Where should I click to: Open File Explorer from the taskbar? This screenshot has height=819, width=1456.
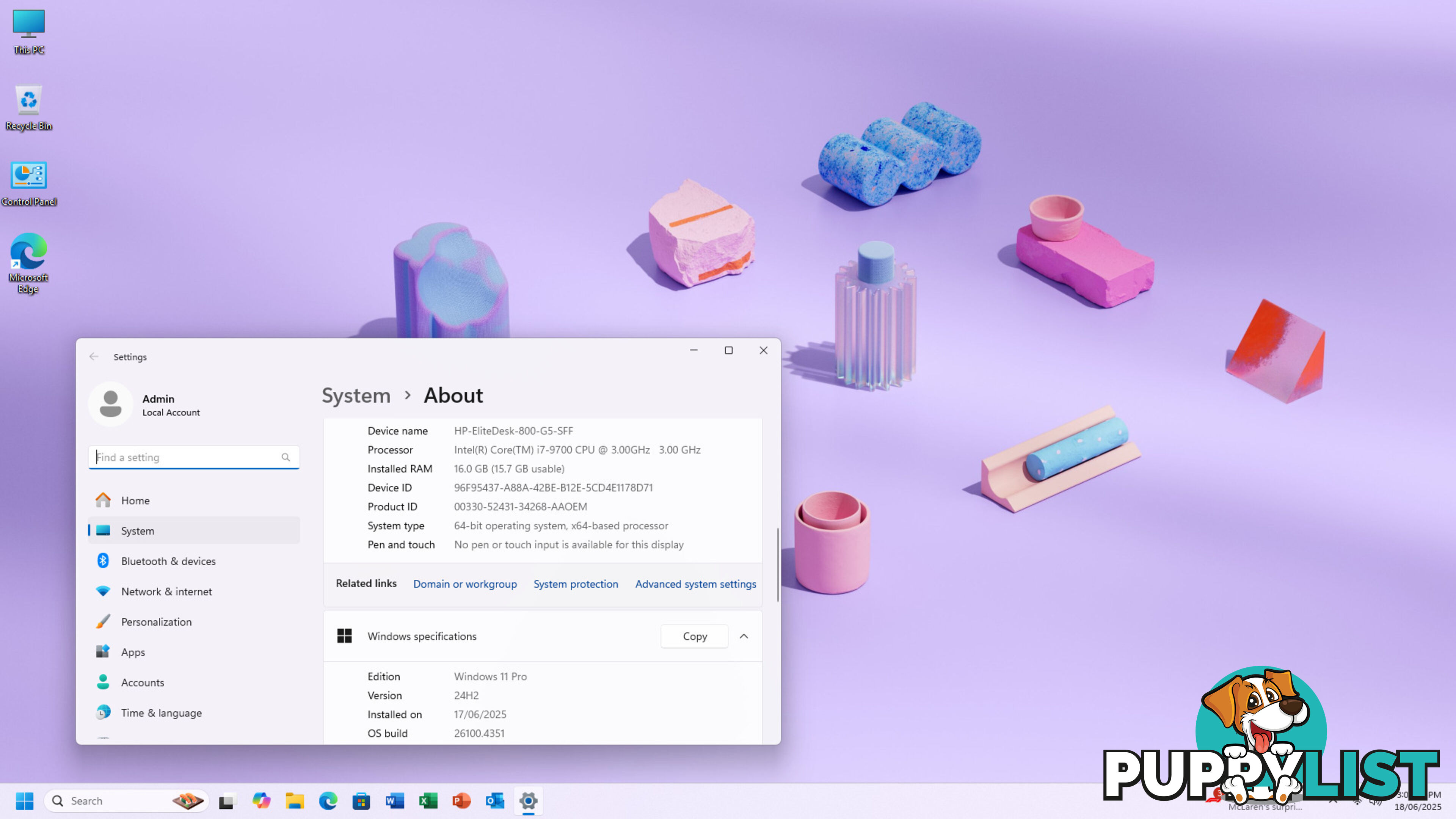(295, 801)
